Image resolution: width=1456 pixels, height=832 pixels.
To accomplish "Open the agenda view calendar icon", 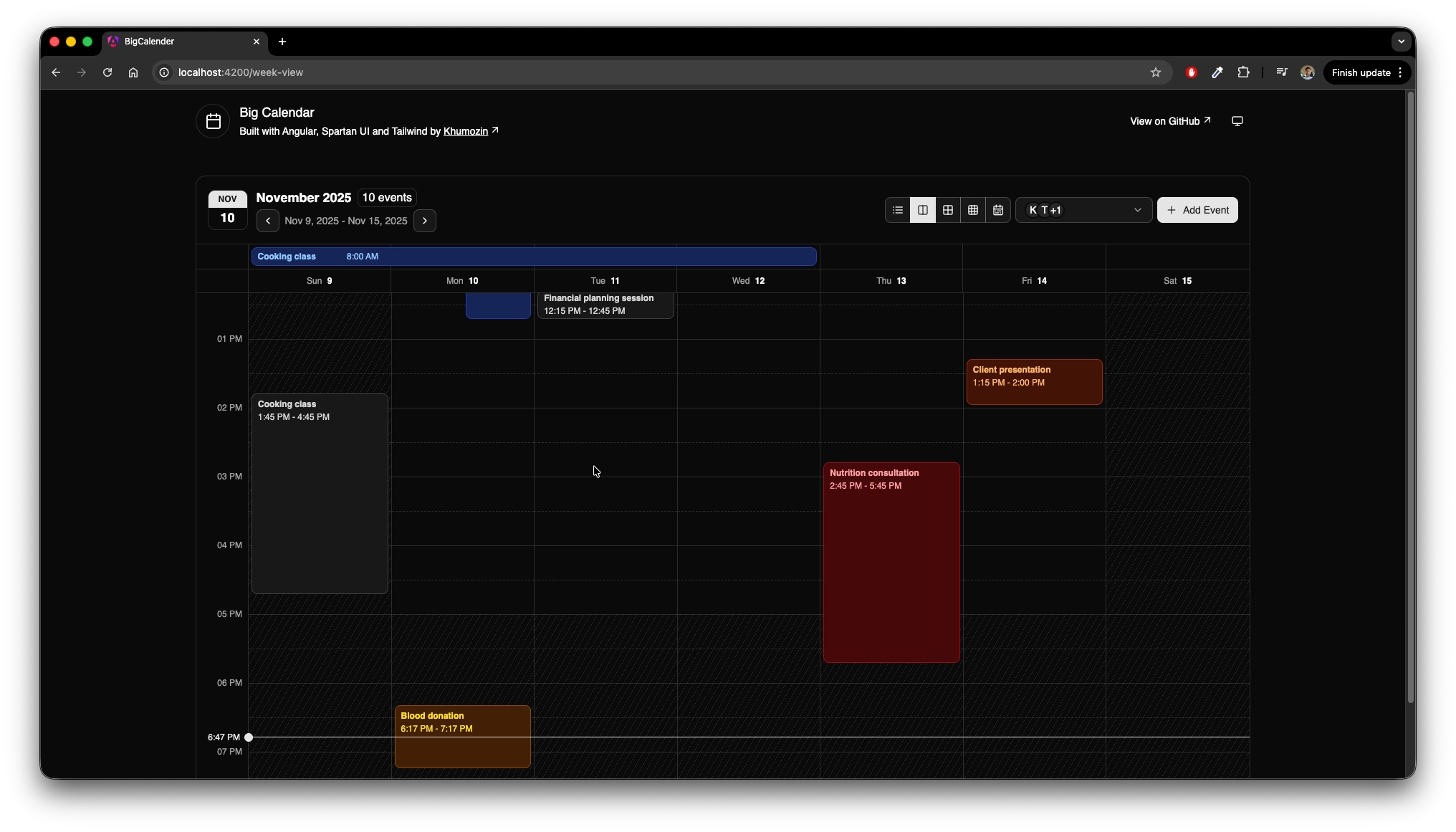I will point(998,210).
